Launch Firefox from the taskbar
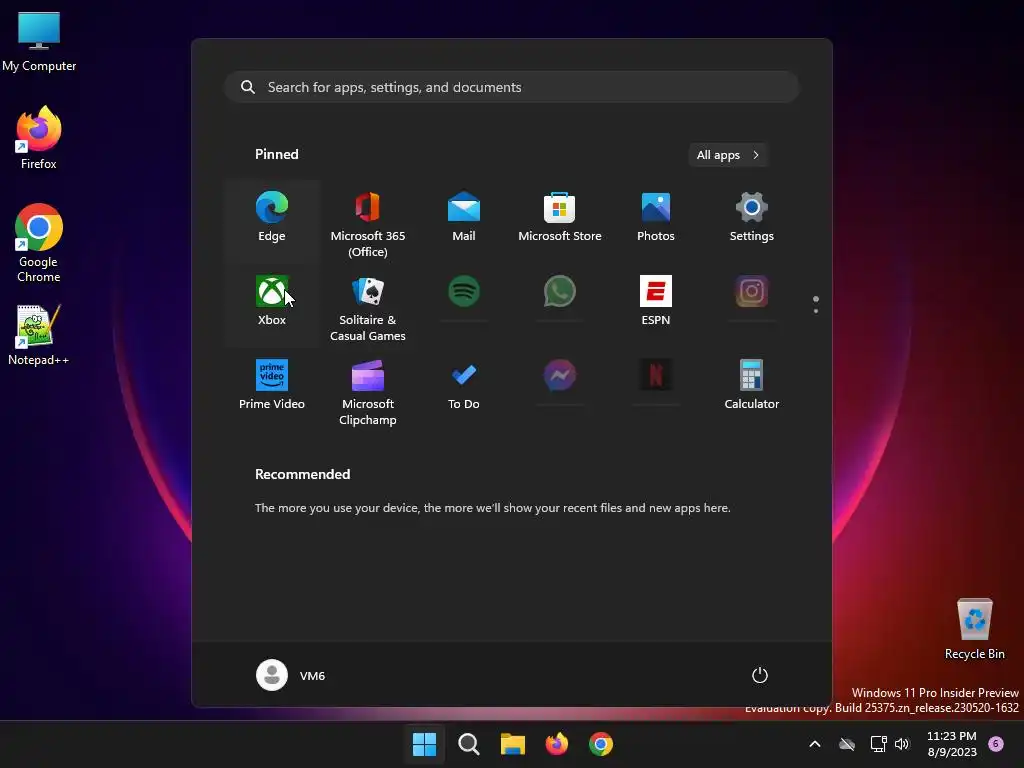The height and width of the screenshot is (768, 1024). tap(556, 744)
